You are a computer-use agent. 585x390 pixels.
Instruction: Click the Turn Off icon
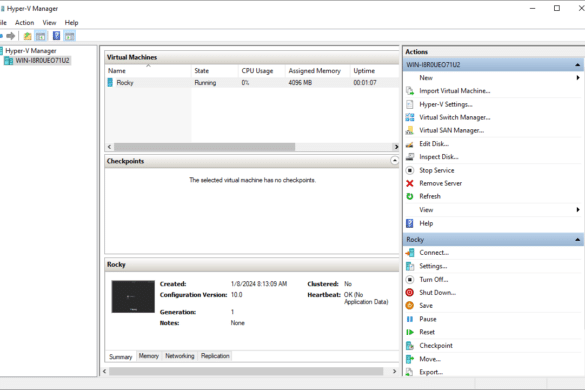(x=410, y=279)
